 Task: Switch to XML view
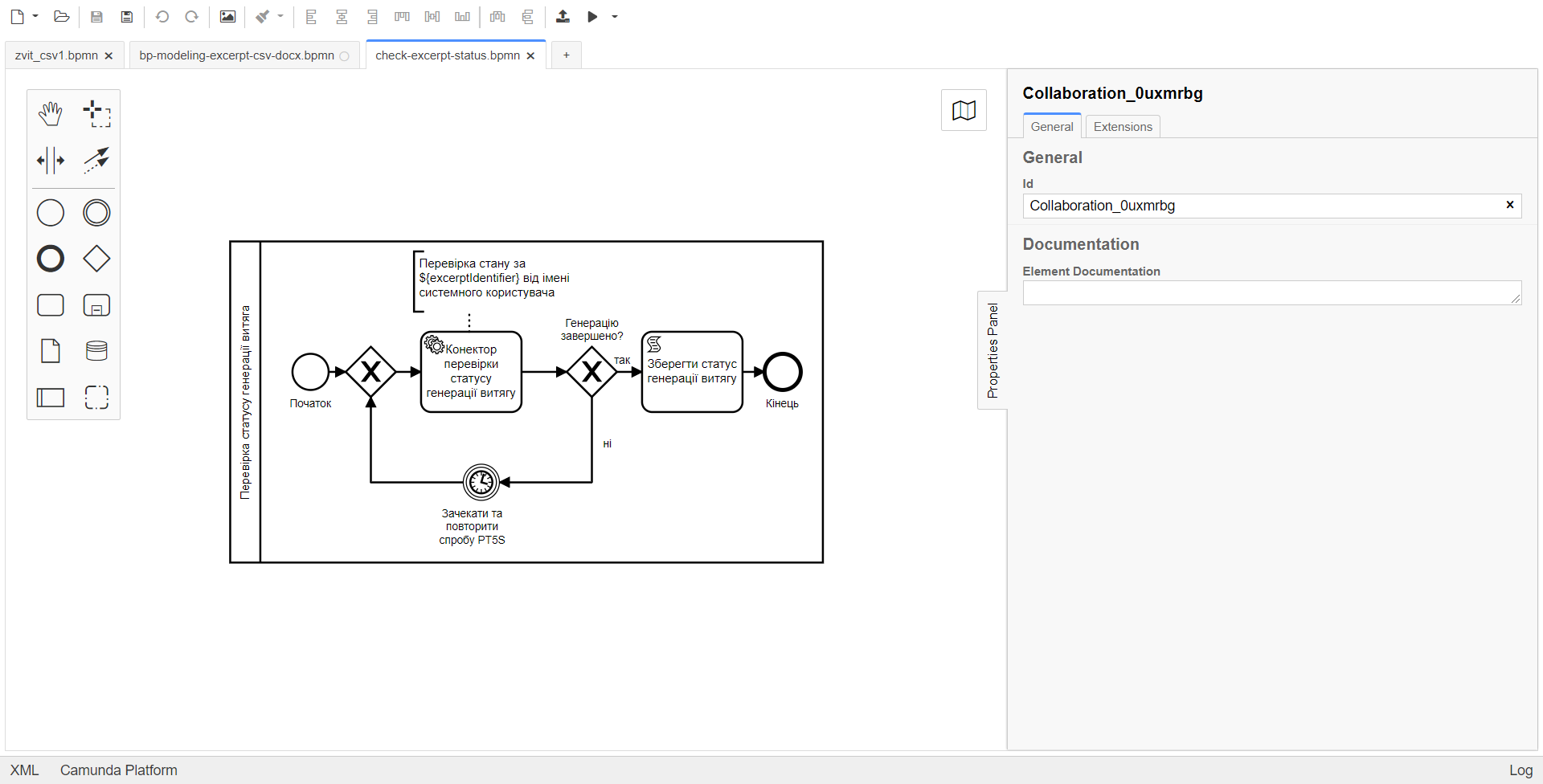24,770
